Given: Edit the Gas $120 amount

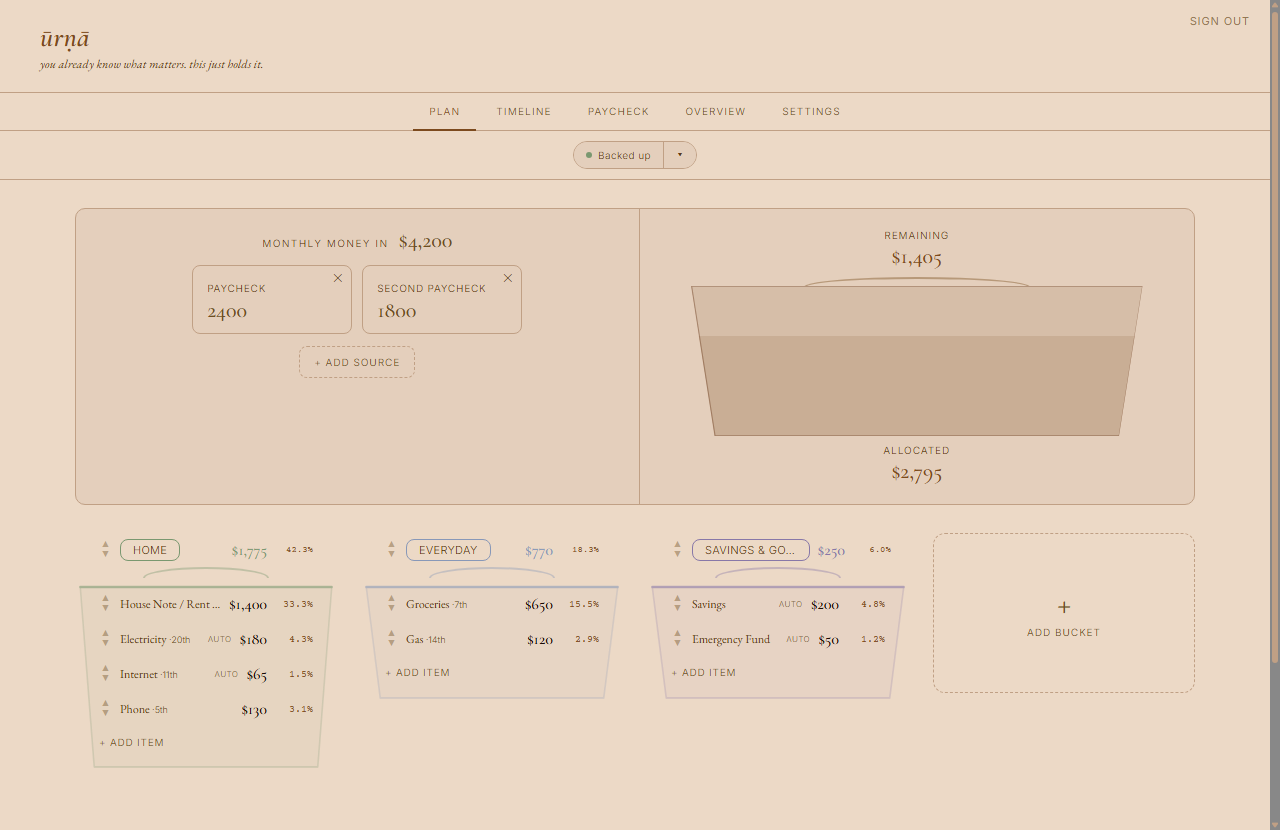Looking at the screenshot, I should 540,640.
